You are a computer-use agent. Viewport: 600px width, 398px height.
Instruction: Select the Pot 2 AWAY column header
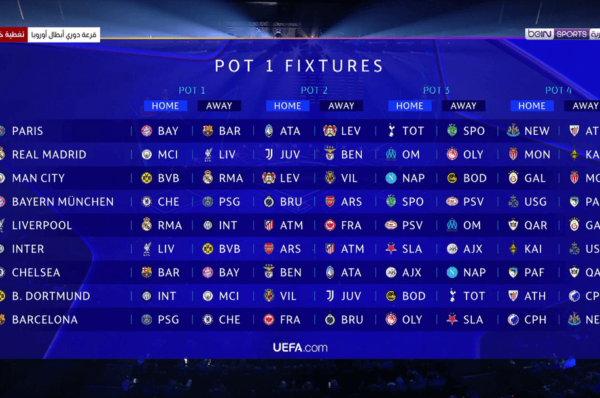coord(341,106)
